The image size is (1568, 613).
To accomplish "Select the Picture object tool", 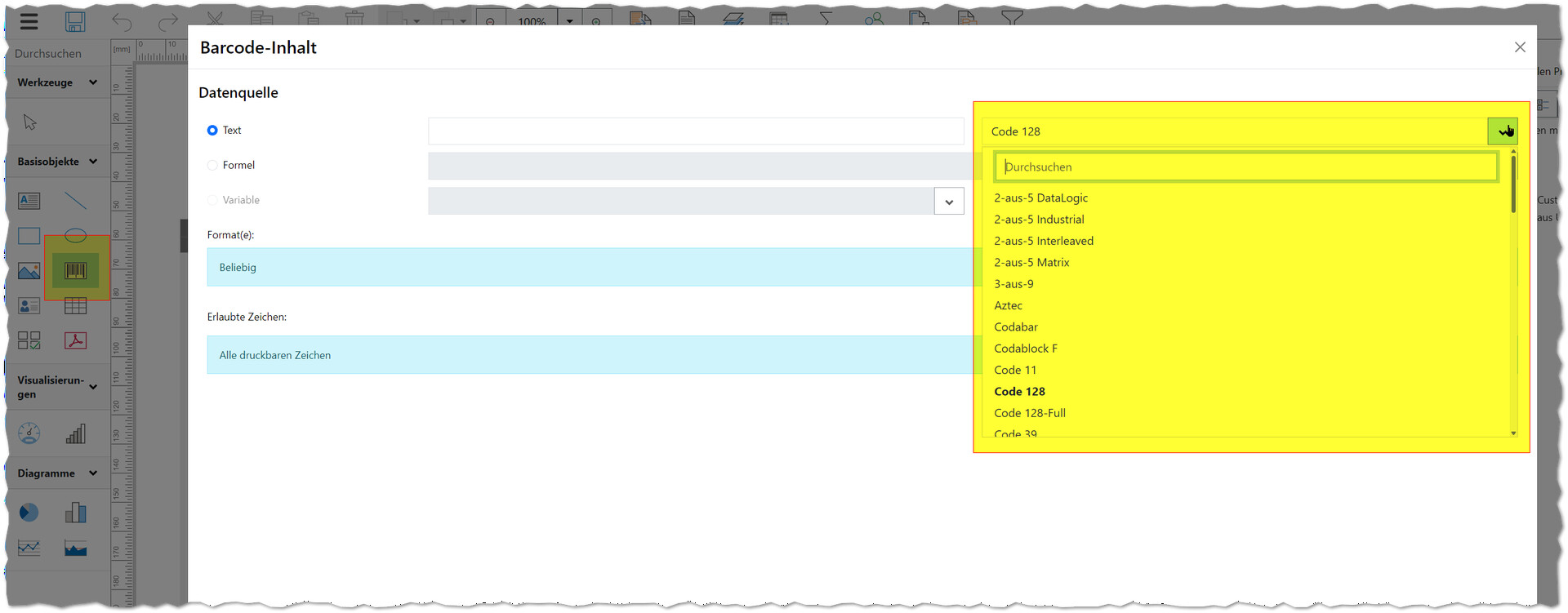I will pos(29,271).
